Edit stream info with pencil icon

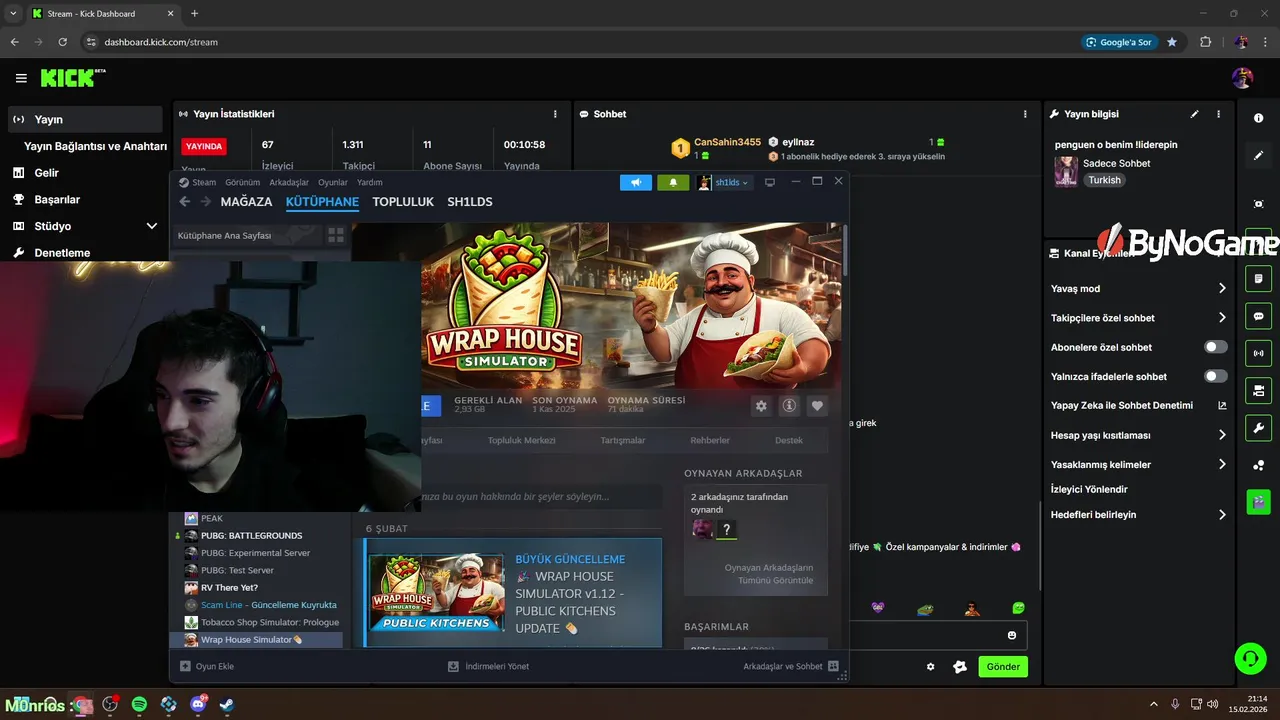pyautogui.click(x=1194, y=114)
